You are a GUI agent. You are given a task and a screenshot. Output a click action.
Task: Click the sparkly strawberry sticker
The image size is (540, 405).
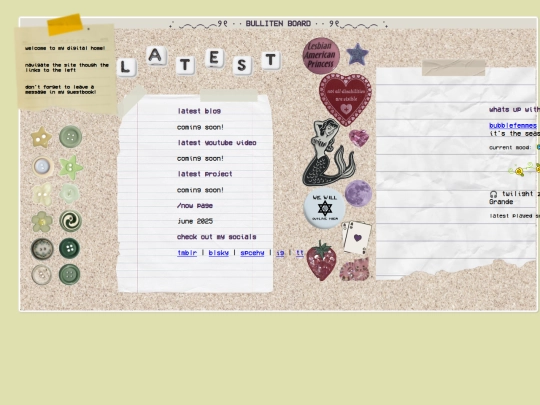[321, 261]
